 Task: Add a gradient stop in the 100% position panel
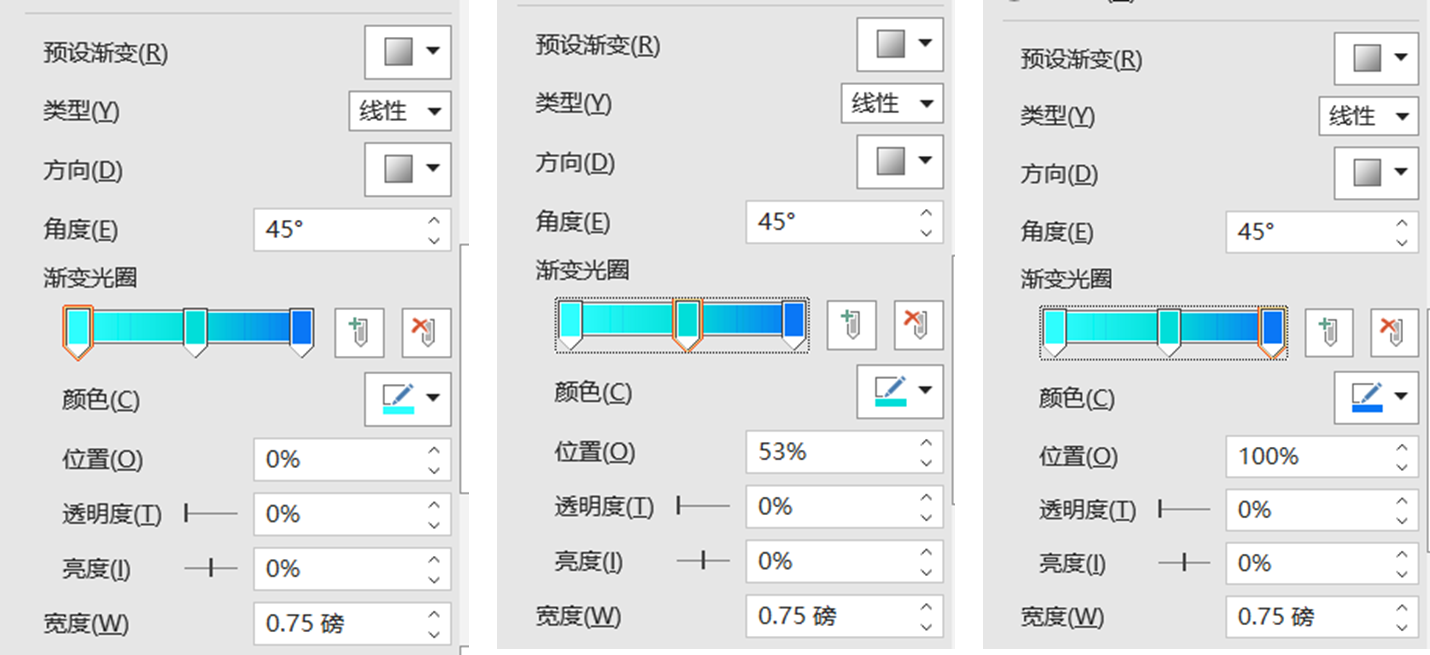click(x=1329, y=331)
